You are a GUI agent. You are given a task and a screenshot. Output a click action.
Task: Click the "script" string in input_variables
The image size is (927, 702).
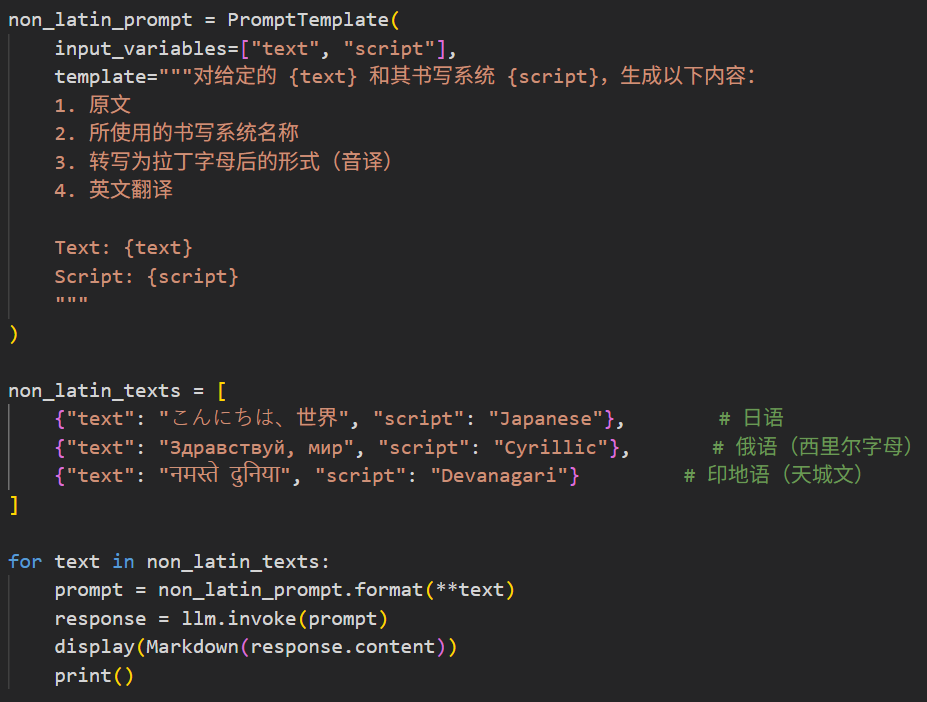(x=390, y=48)
